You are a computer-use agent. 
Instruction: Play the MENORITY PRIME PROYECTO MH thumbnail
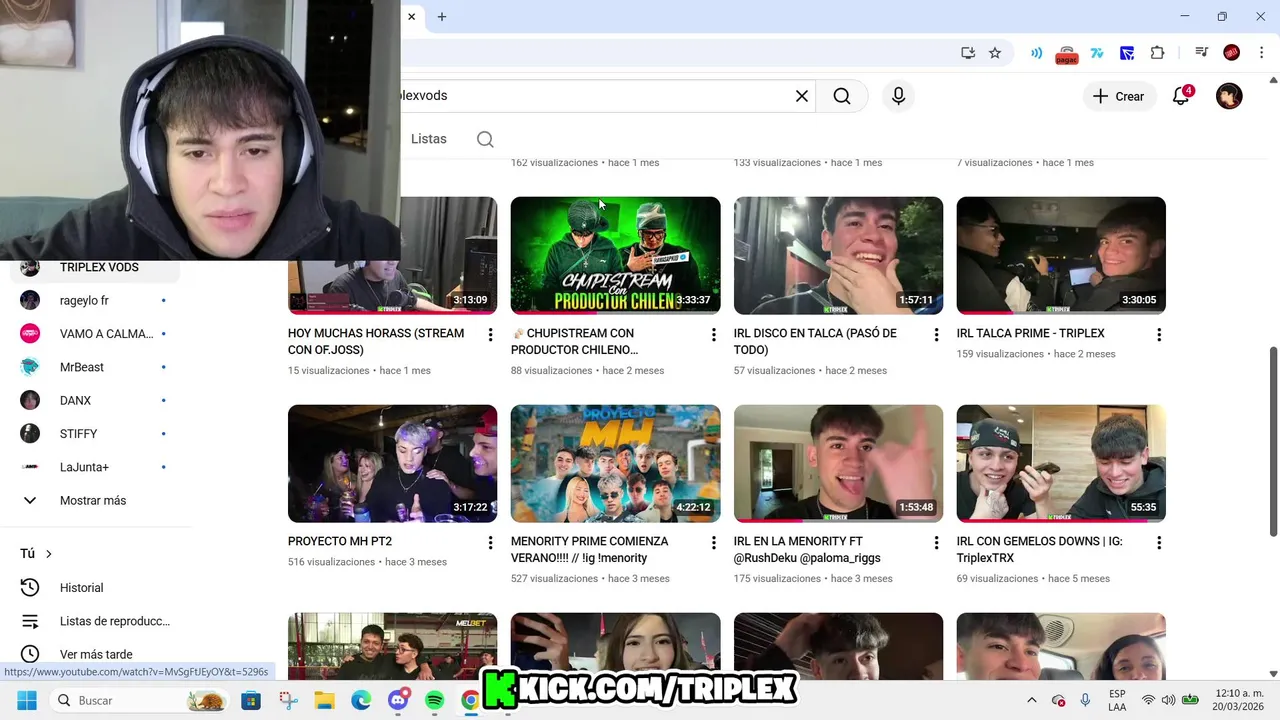tap(615, 463)
